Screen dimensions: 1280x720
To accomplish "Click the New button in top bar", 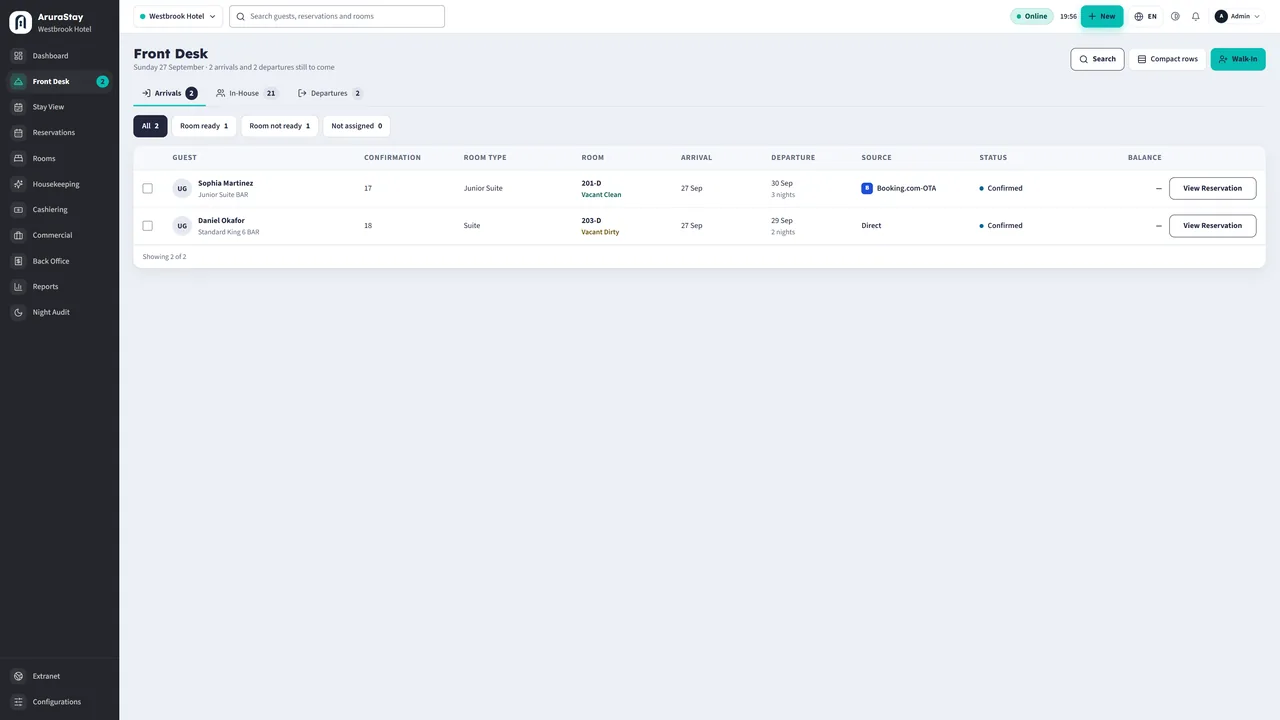I will 1102,16.
